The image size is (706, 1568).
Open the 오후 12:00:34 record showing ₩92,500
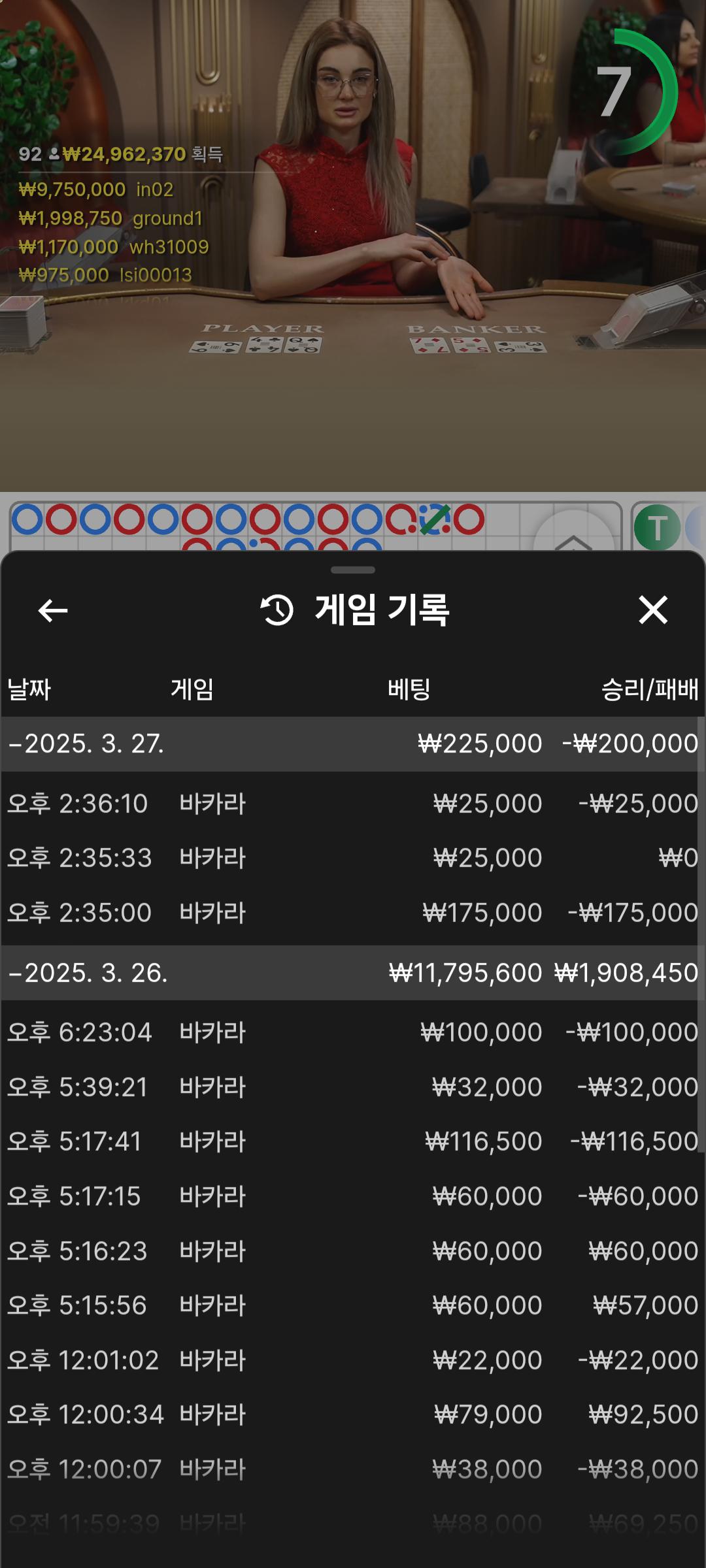pyautogui.click(x=353, y=1414)
